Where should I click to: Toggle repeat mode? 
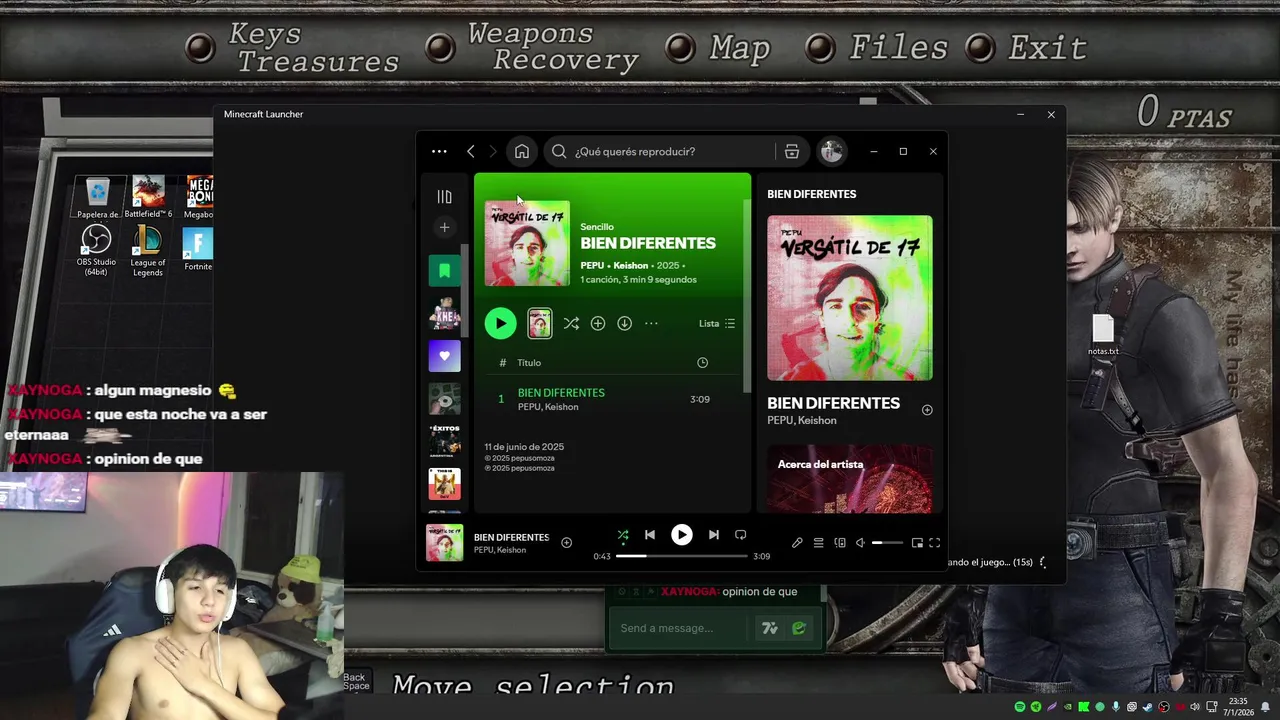coord(741,535)
